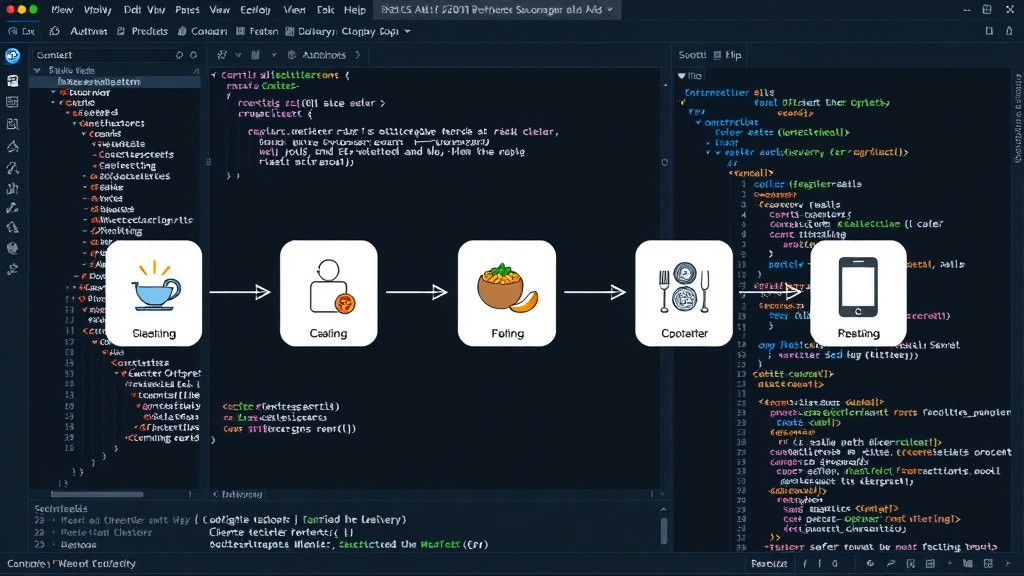The width and height of the screenshot is (1024, 576).
Task: Open the Ectloy menu
Action: click(255, 10)
